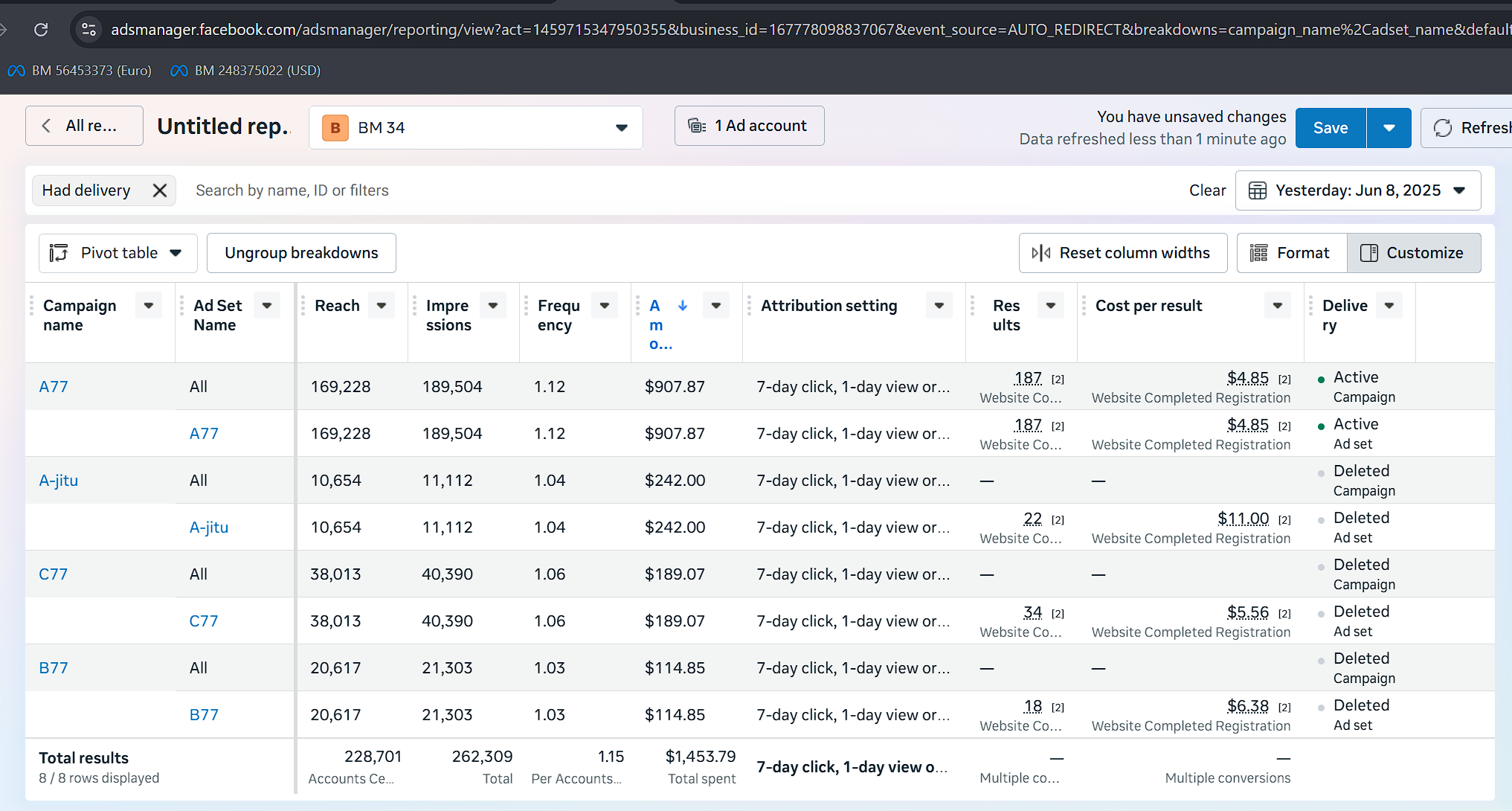Open BM 56453373 (Euro) bookmark
The width and height of the screenshot is (1512, 811).
tap(79, 71)
